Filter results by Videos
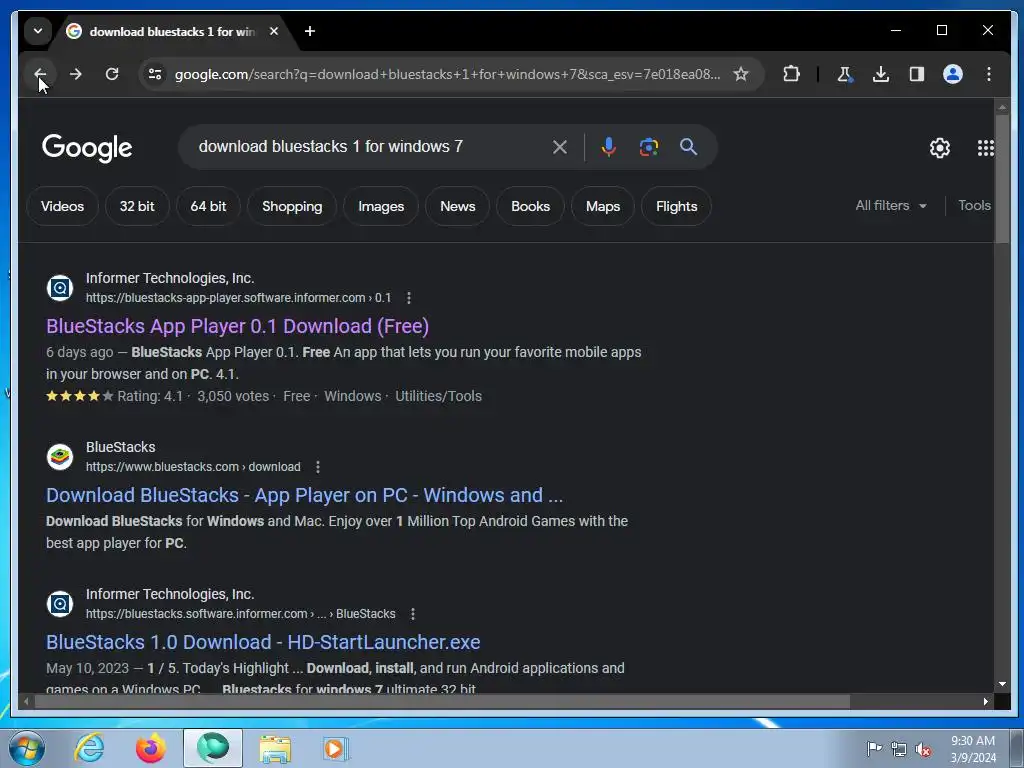 tap(63, 206)
